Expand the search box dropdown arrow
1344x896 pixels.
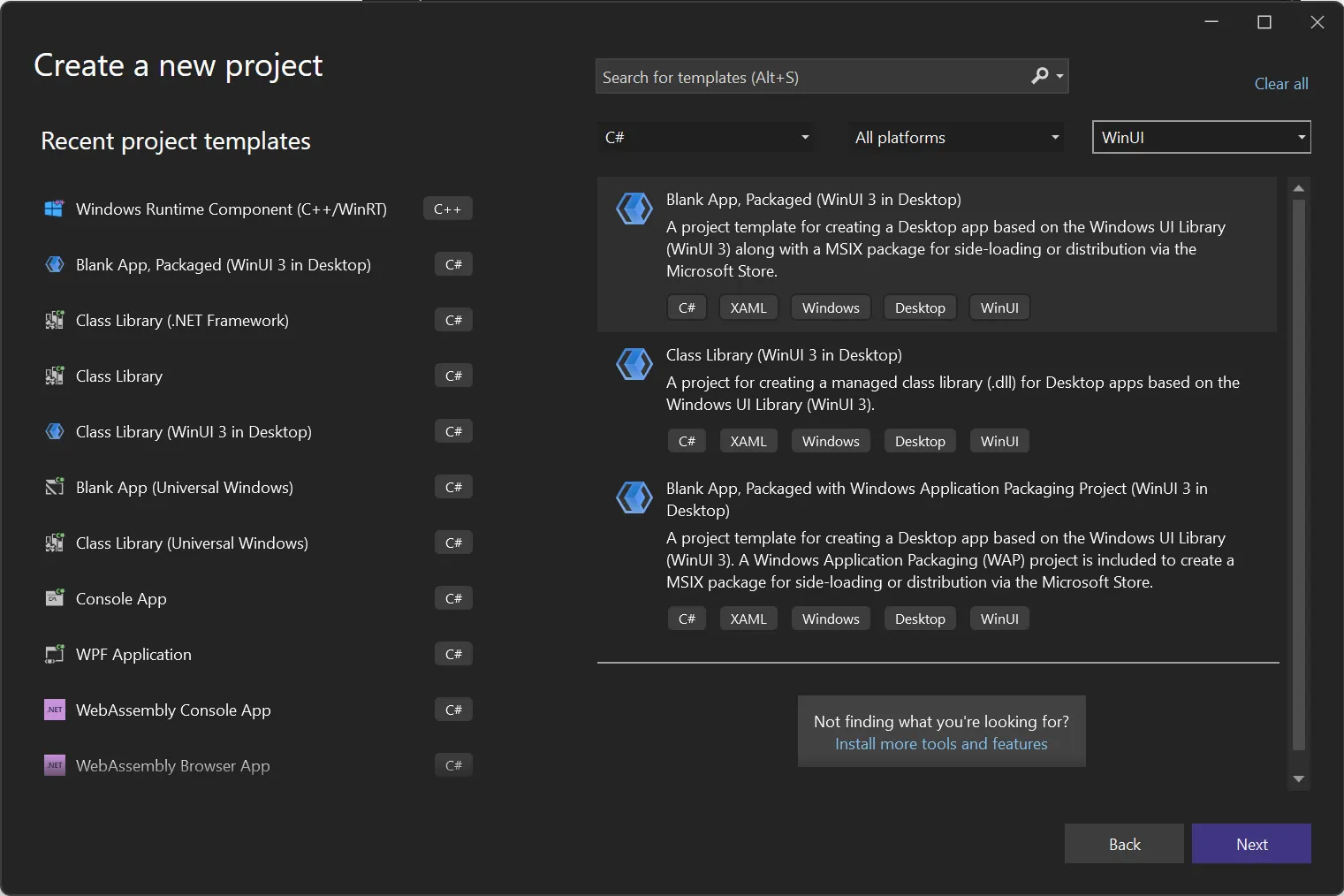click(1058, 77)
